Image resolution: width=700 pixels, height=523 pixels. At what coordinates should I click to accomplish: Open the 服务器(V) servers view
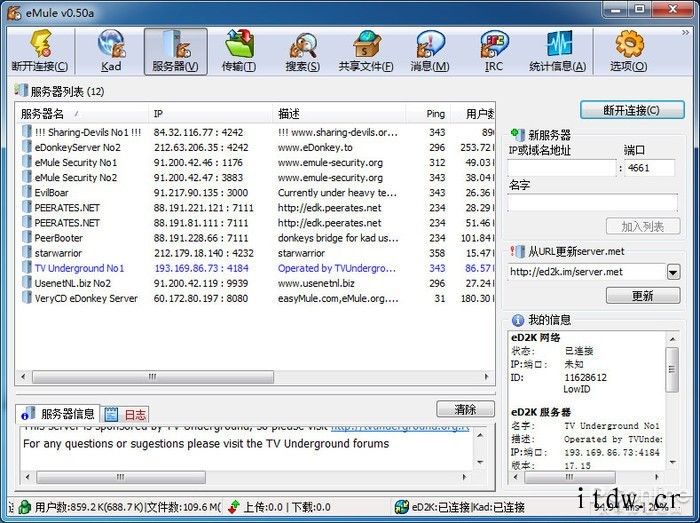coord(175,51)
